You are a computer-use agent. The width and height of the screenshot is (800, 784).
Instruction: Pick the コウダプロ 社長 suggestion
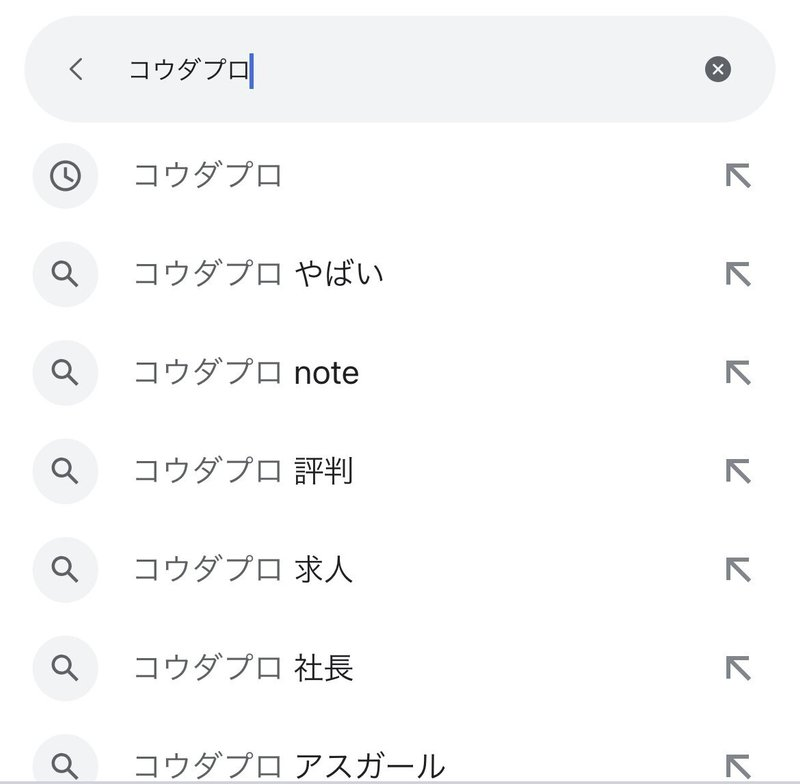(x=243, y=667)
